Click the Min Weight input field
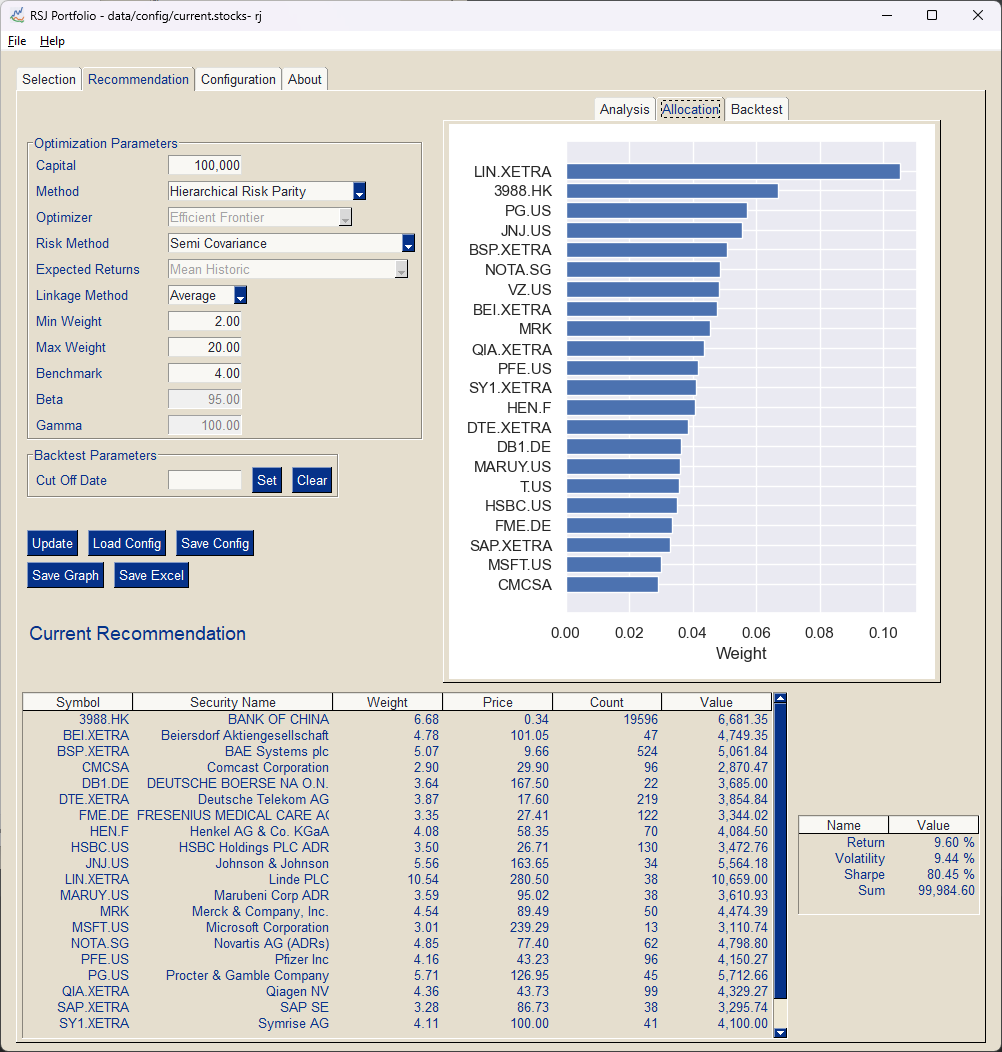This screenshot has height=1052, width=1002. pyautogui.click(x=205, y=321)
